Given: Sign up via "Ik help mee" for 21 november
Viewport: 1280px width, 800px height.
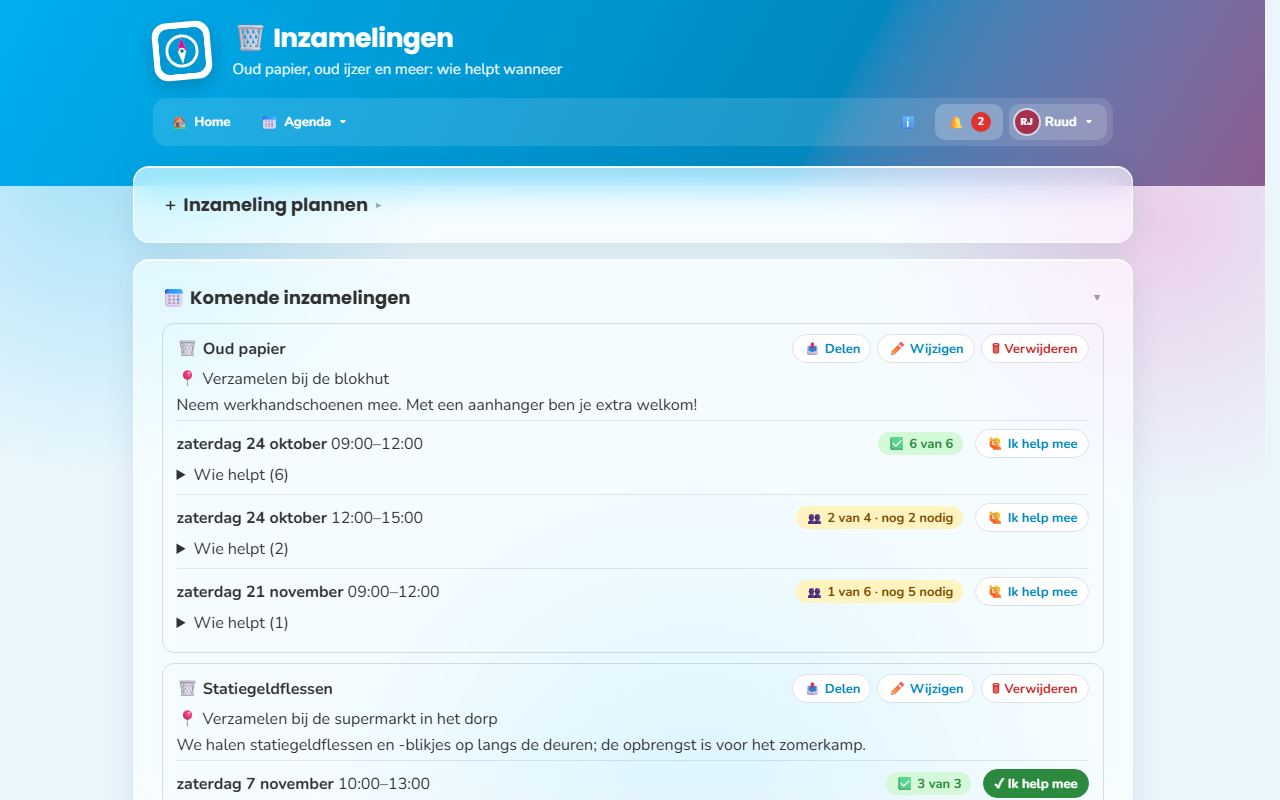Looking at the screenshot, I should click(x=1032, y=592).
